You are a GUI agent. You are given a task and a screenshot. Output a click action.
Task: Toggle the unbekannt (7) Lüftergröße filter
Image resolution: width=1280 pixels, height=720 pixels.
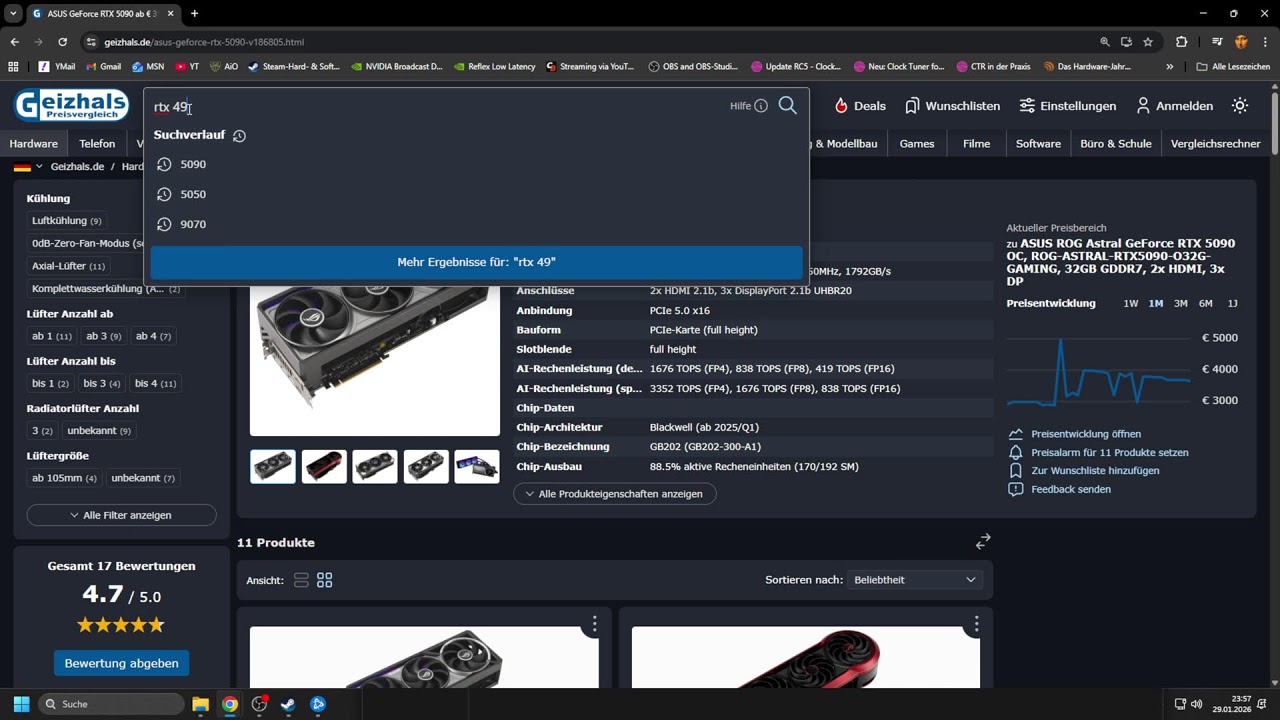pos(143,478)
